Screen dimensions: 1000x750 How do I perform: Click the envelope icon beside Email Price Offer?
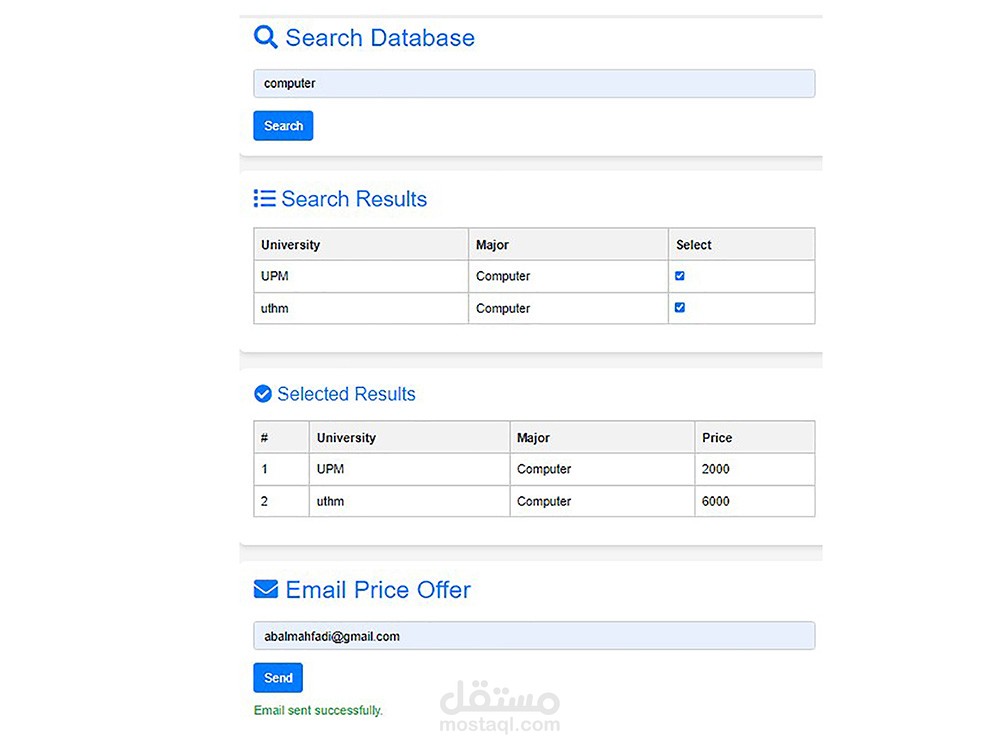click(x=266, y=589)
